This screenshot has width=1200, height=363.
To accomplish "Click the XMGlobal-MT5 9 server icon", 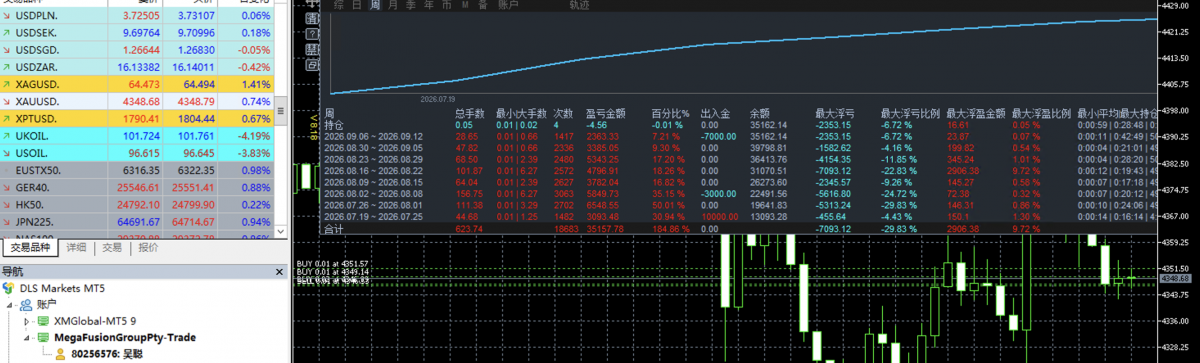I will [43, 321].
